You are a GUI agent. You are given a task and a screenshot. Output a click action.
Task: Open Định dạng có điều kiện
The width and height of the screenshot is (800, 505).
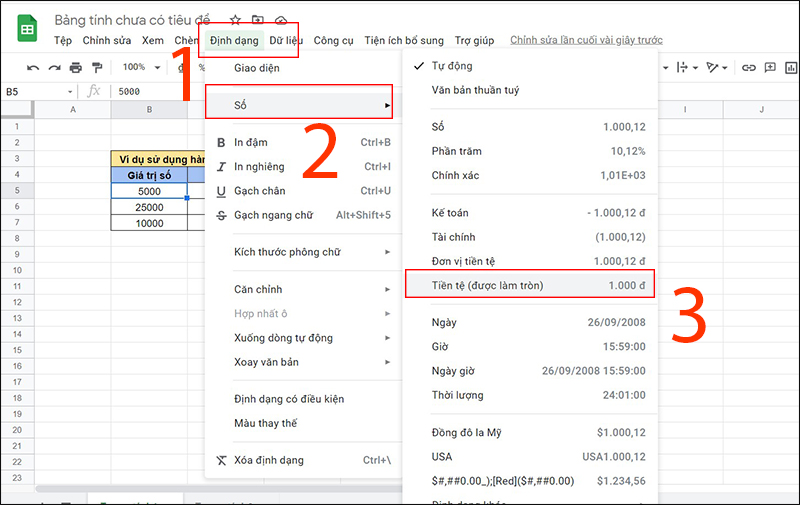pyautogui.click(x=304, y=399)
